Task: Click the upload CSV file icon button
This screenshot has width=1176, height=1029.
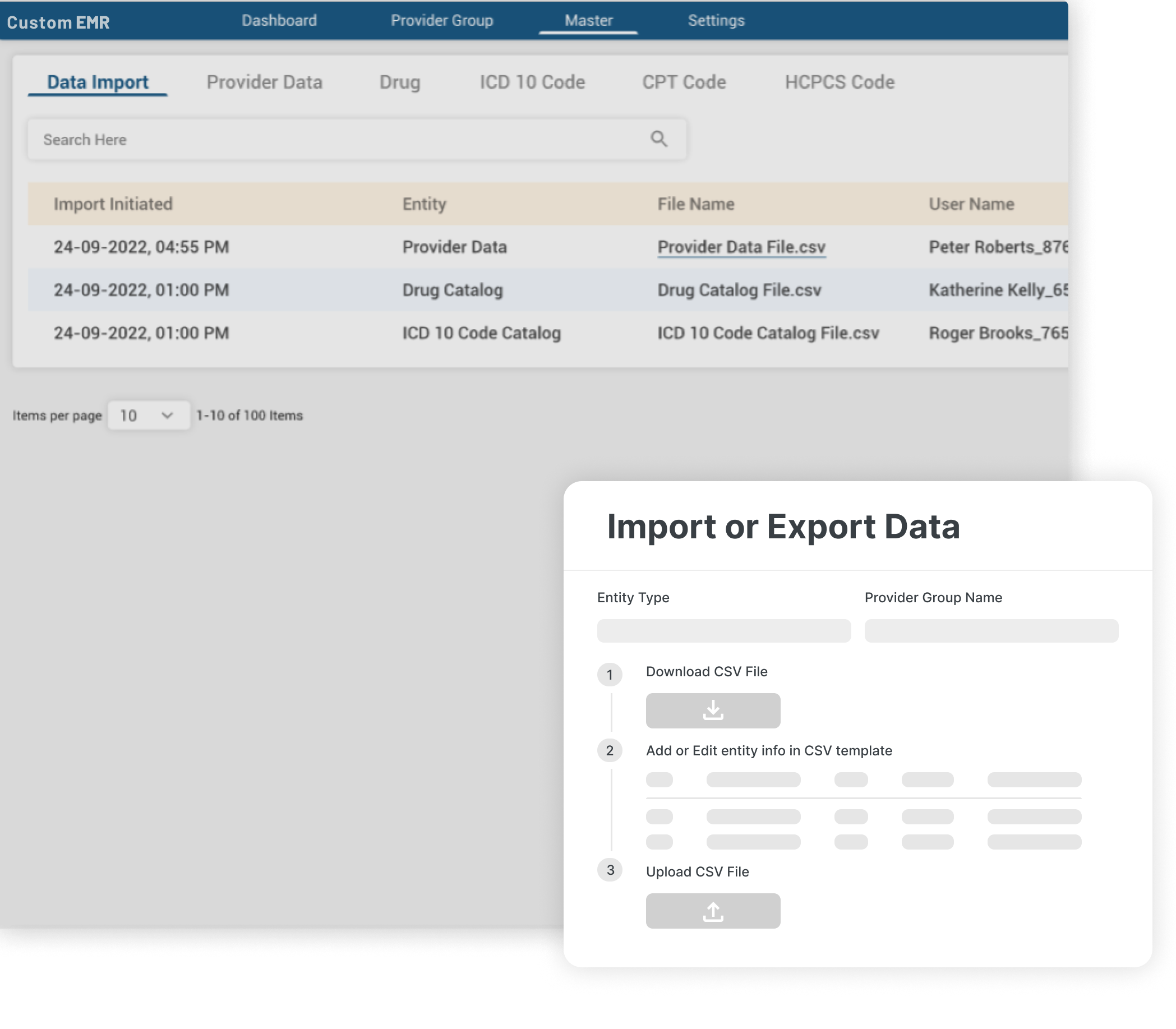Action: [713, 911]
